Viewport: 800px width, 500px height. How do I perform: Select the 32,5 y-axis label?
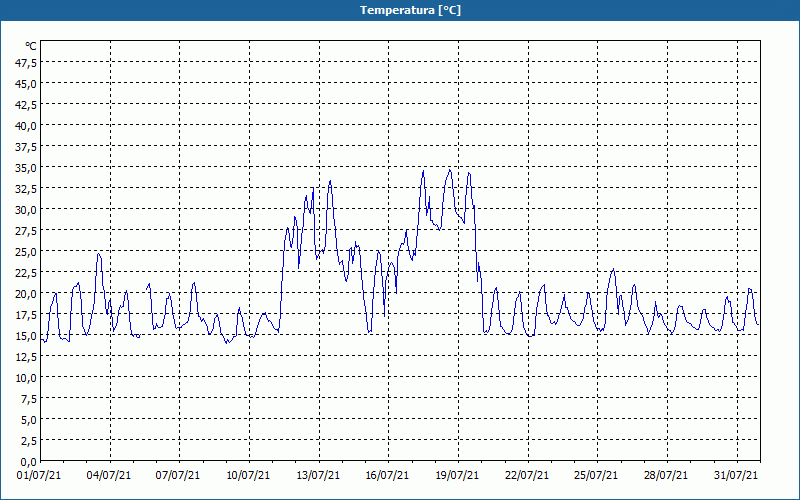[27, 189]
